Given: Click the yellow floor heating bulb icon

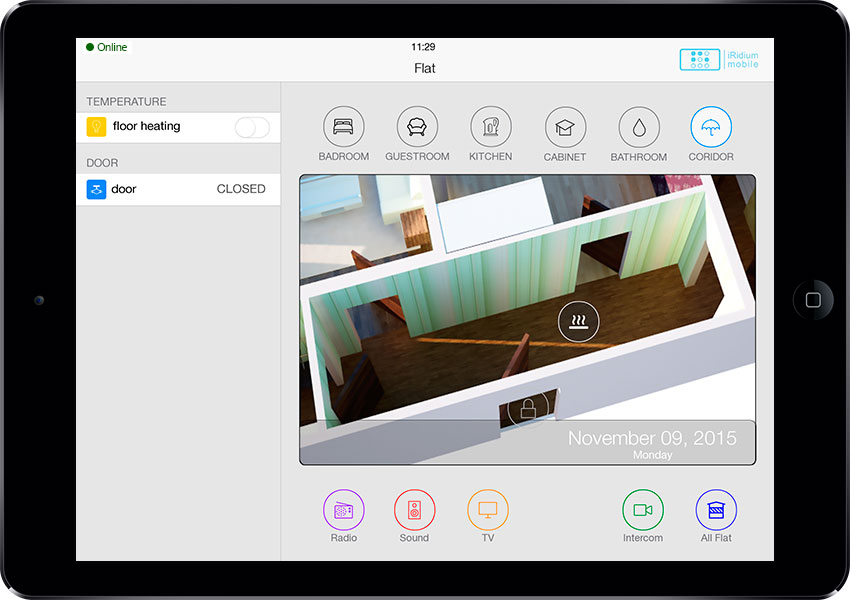Looking at the screenshot, I should coord(96,127).
